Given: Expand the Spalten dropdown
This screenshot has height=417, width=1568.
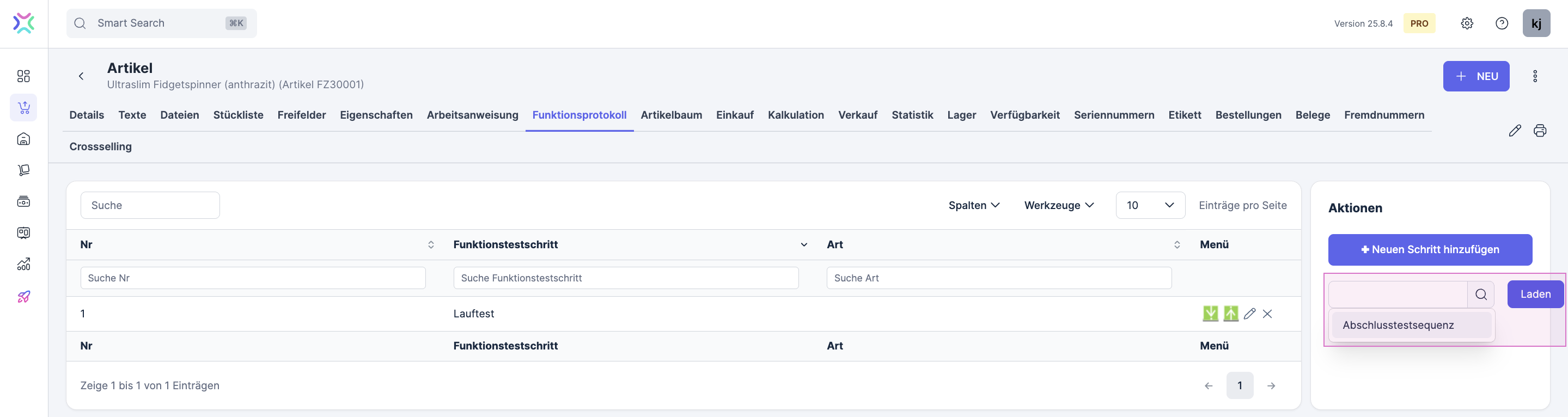Looking at the screenshot, I should pos(973,205).
